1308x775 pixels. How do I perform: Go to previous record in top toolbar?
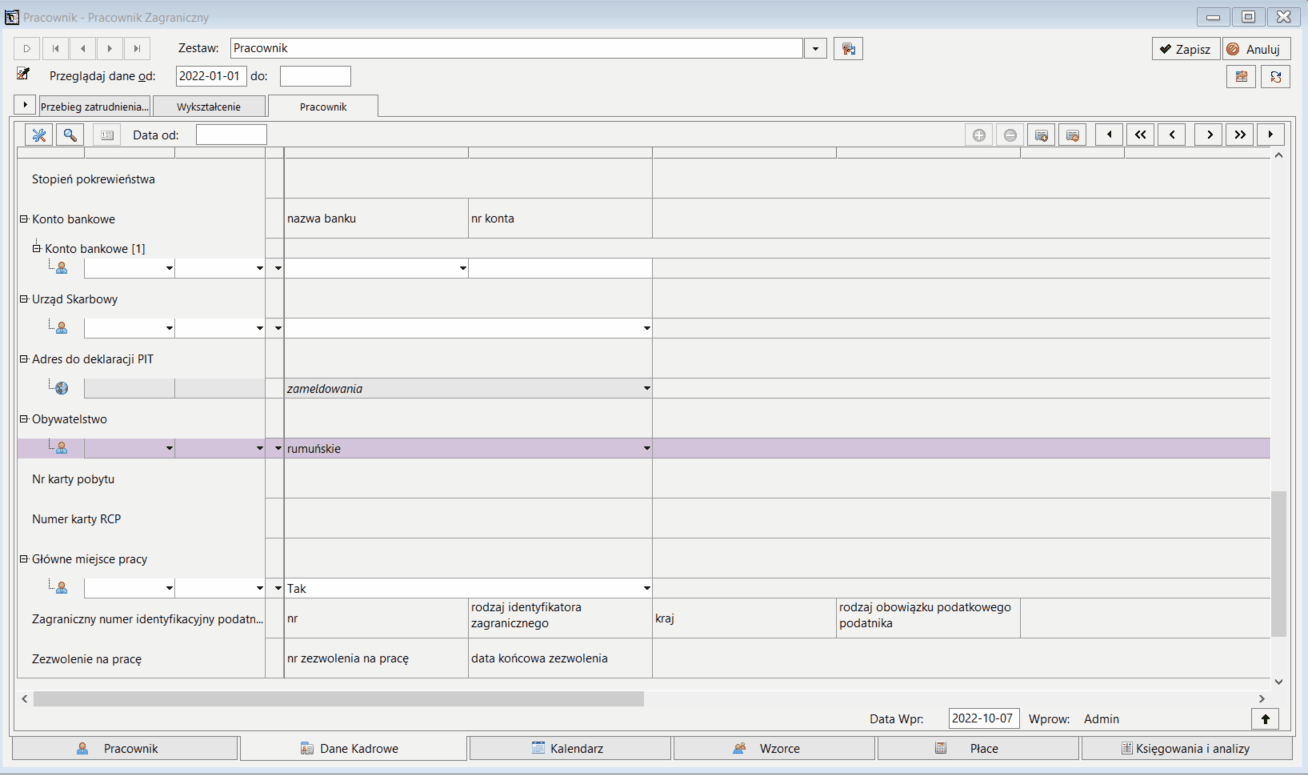pyautogui.click(x=82, y=48)
